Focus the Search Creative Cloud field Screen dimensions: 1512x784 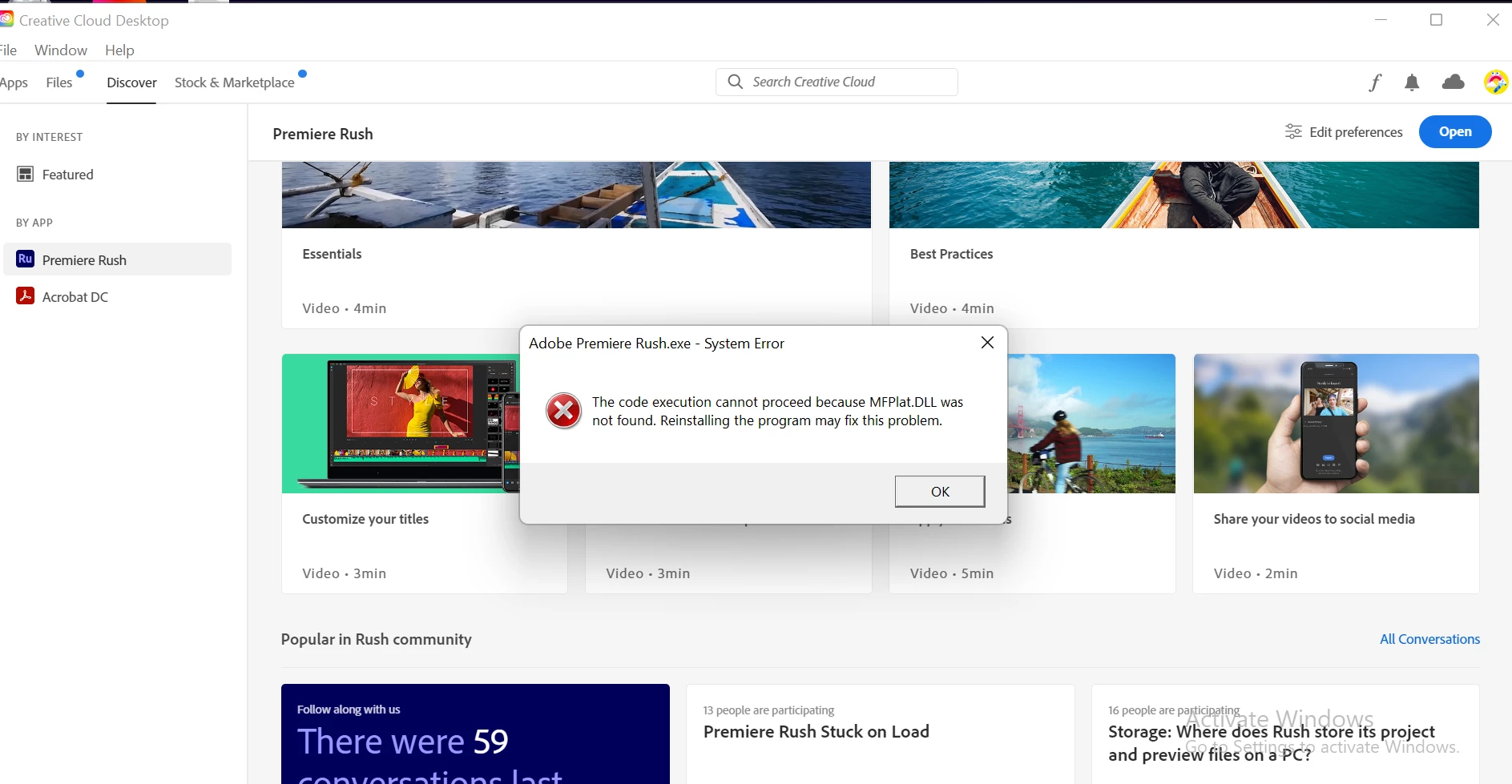pyautogui.click(x=837, y=82)
